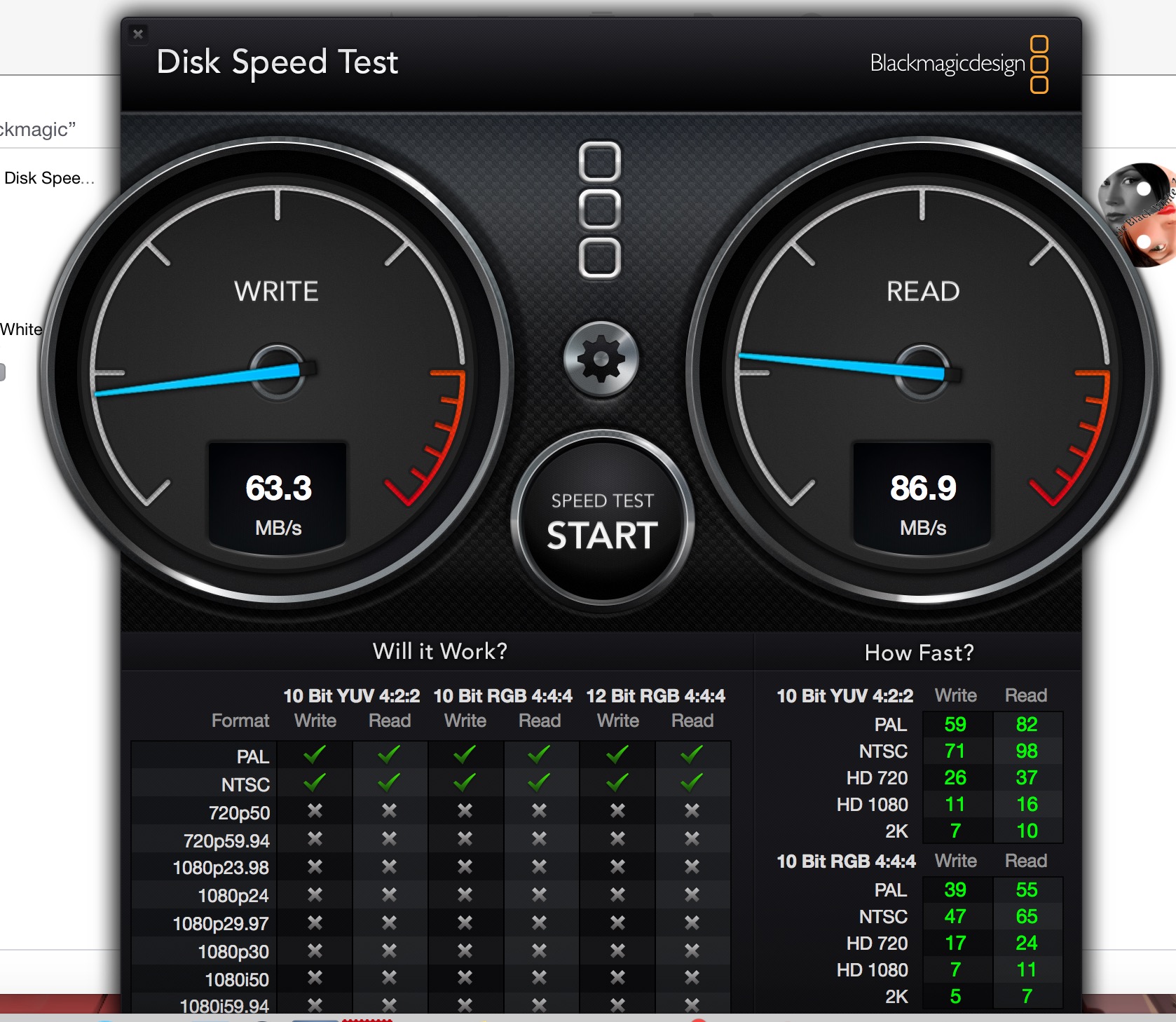Image resolution: width=1176 pixels, height=1022 pixels.
Task: Click the 720p50 10 Bit YUV Write cross
Action: [315, 811]
